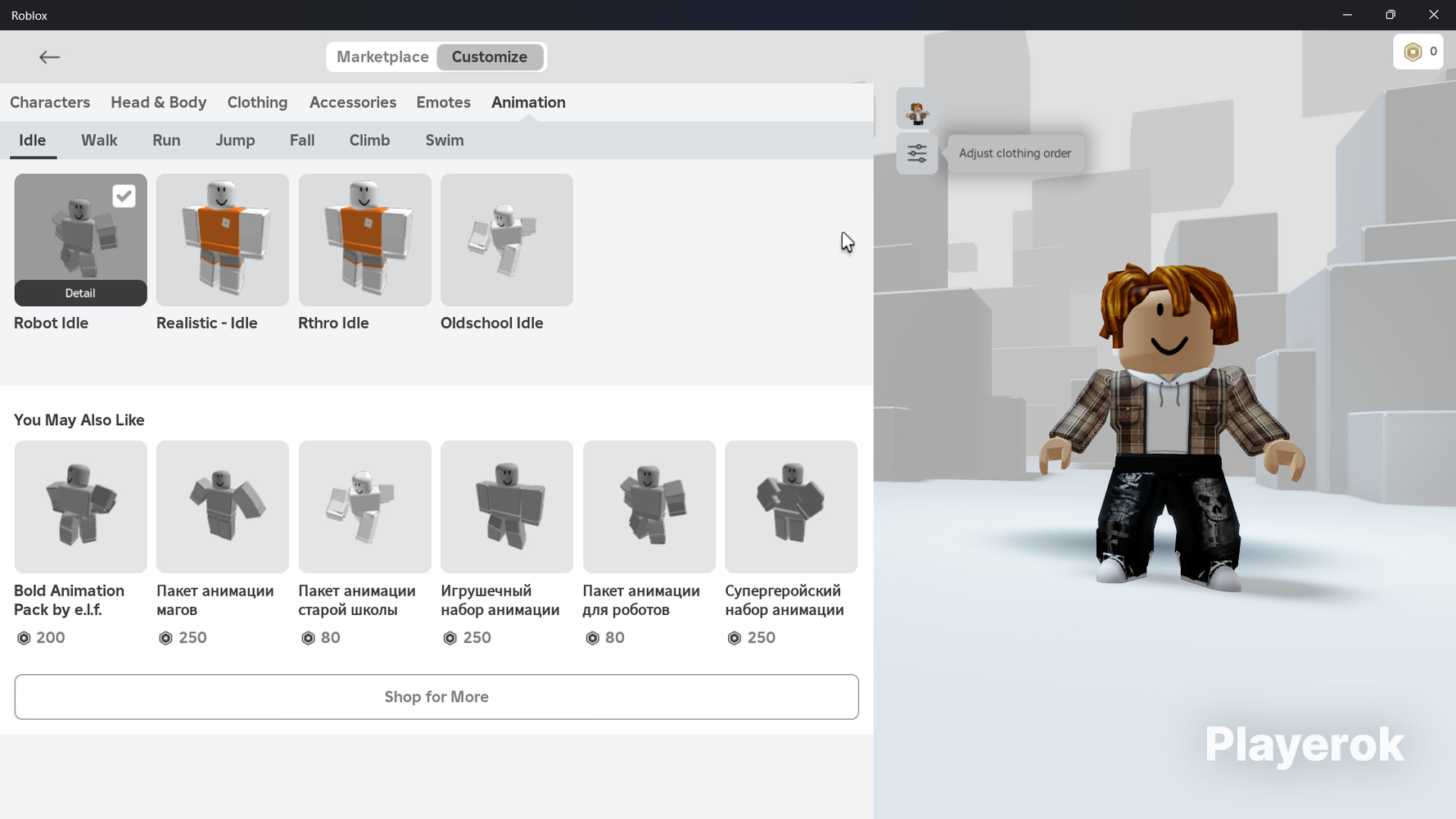The width and height of the screenshot is (1456, 819).
Task: Open Detail for Robot Idle
Action: 80,293
